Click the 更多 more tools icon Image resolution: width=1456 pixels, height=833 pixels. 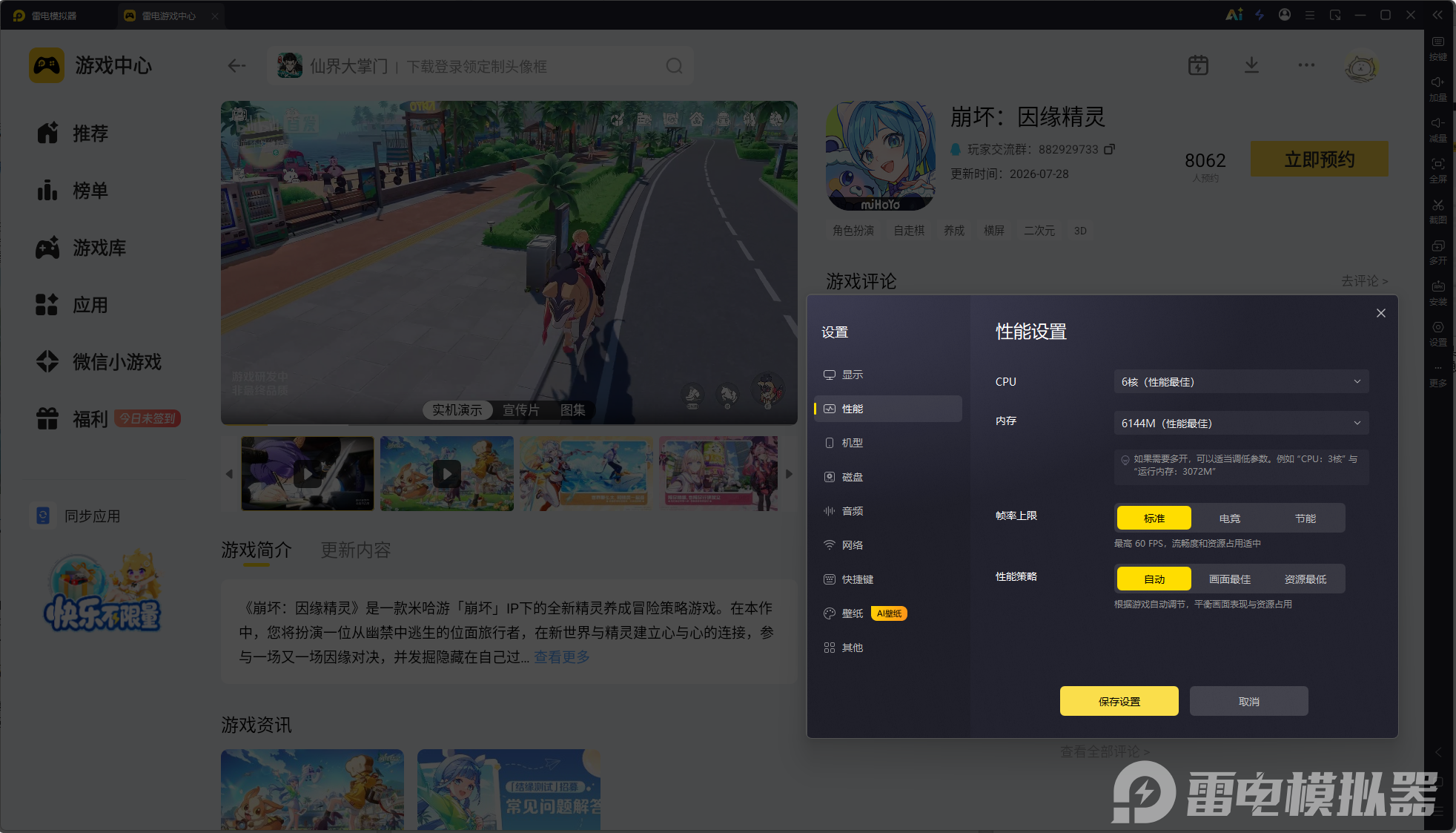point(1438,375)
